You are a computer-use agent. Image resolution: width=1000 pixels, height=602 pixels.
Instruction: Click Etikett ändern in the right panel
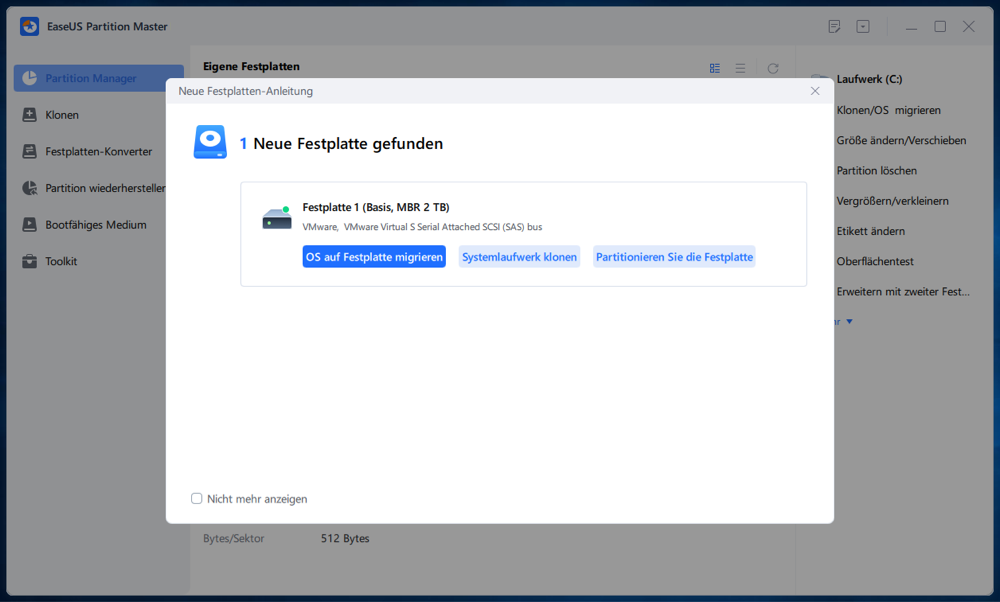(871, 231)
